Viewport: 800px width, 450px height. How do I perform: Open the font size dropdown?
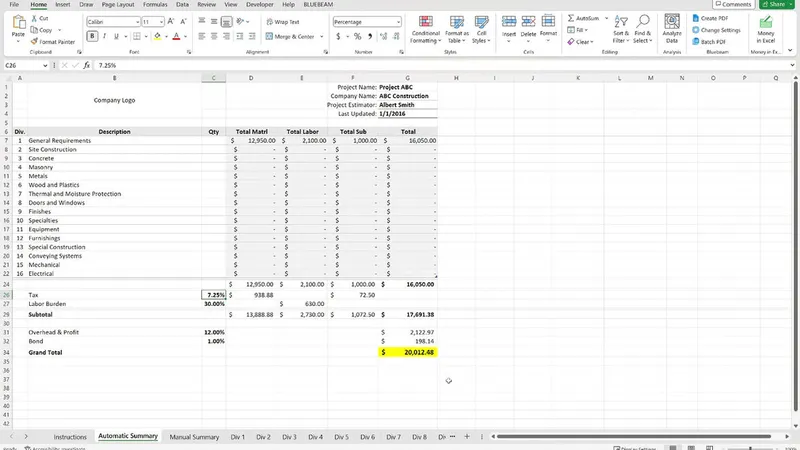coord(161,22)
